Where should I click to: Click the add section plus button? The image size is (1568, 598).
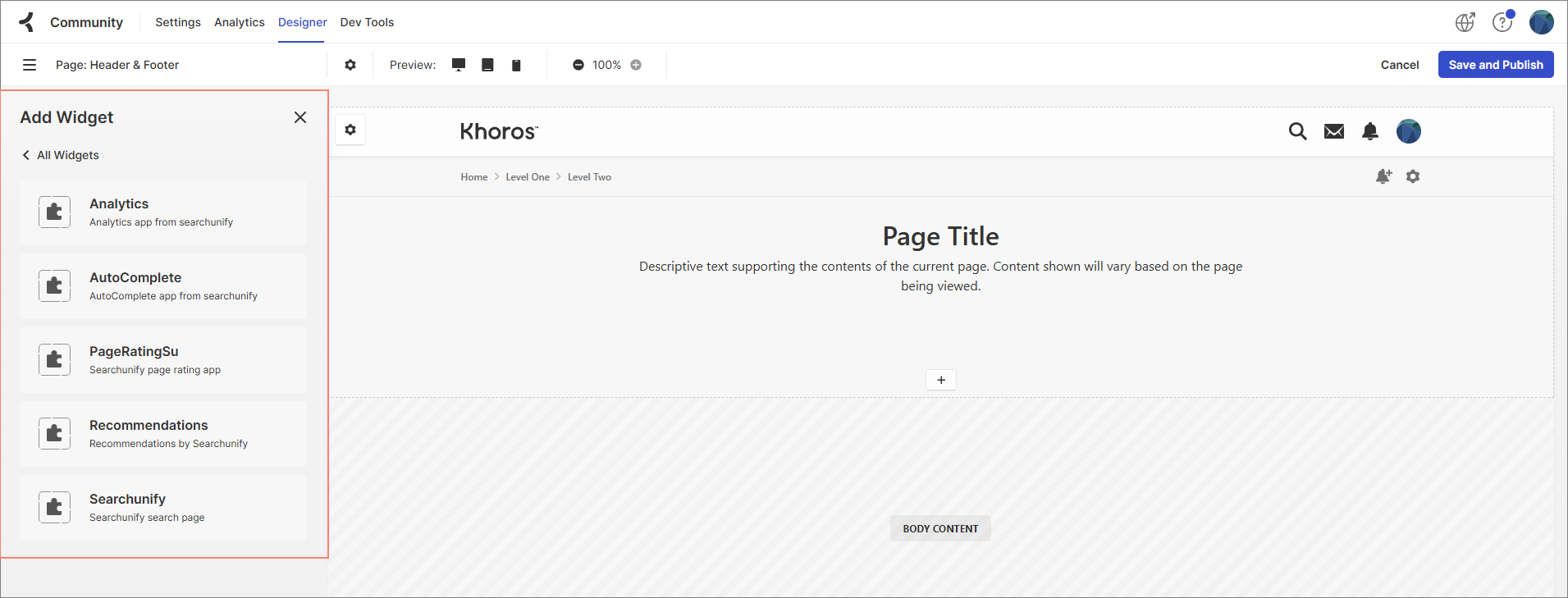(941, 380)
